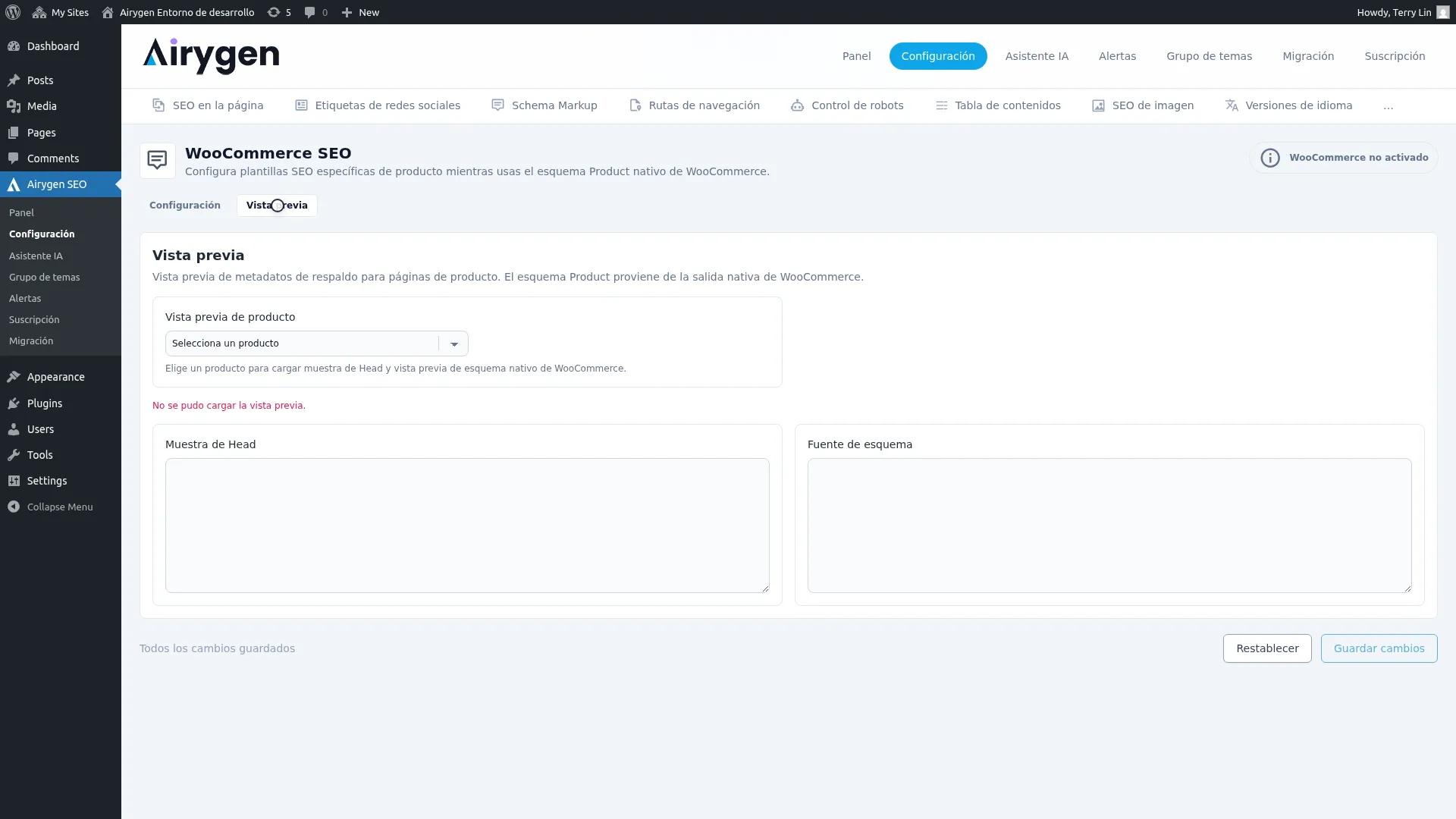The width and height of the screenshot is (1456, 819).
Task: Click SEO de imagen icon
Action: click(1098, 105)
